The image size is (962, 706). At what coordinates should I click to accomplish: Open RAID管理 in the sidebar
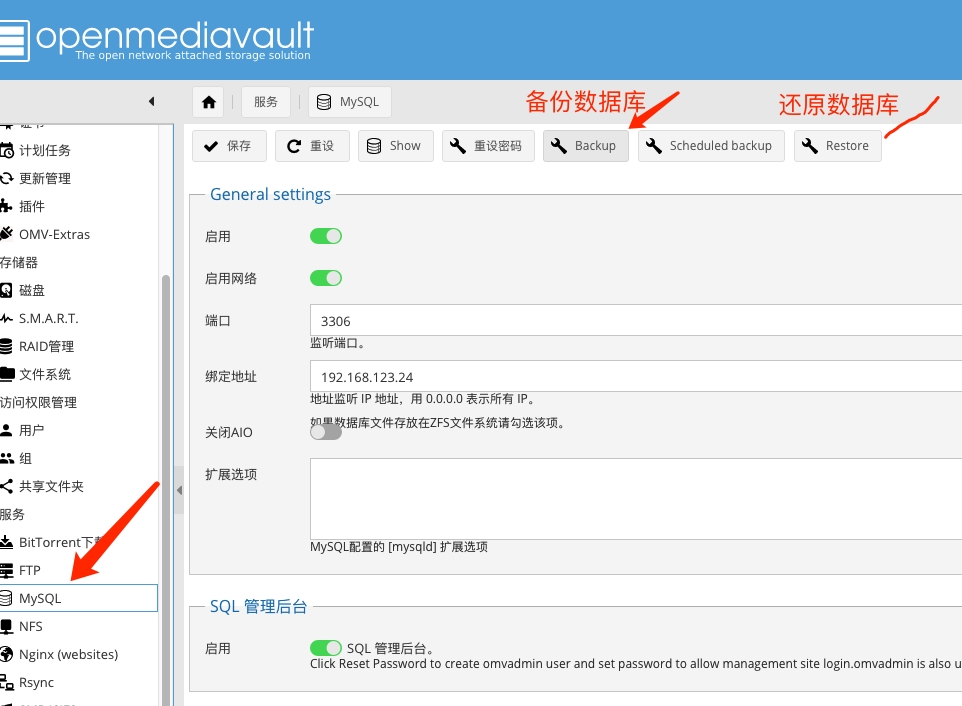(79, 347)
